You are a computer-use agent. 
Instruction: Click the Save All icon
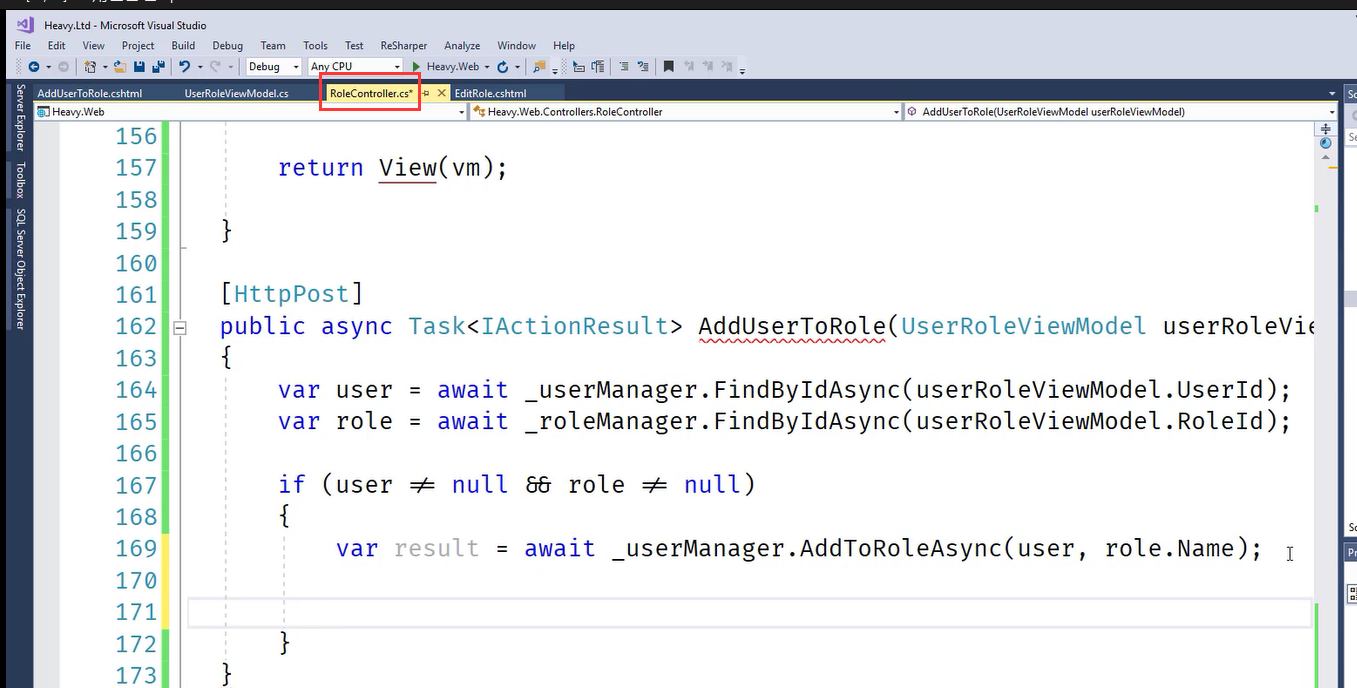(158, 67)
